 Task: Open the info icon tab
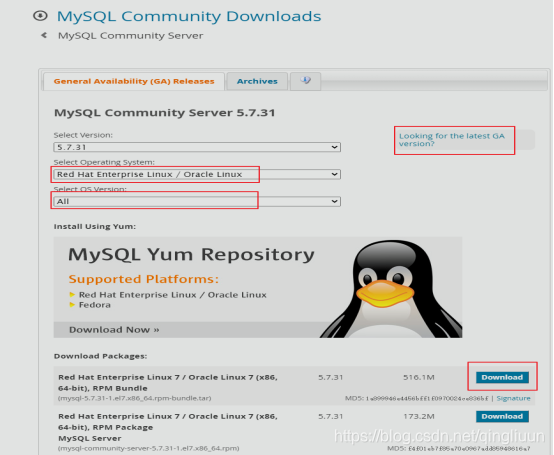305,81
